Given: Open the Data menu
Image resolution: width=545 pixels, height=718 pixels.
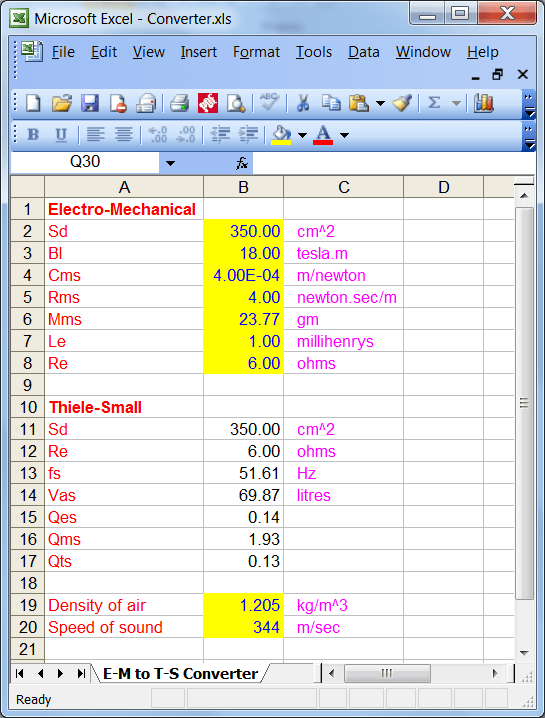Looking at the screenshot, I should 364,52.
